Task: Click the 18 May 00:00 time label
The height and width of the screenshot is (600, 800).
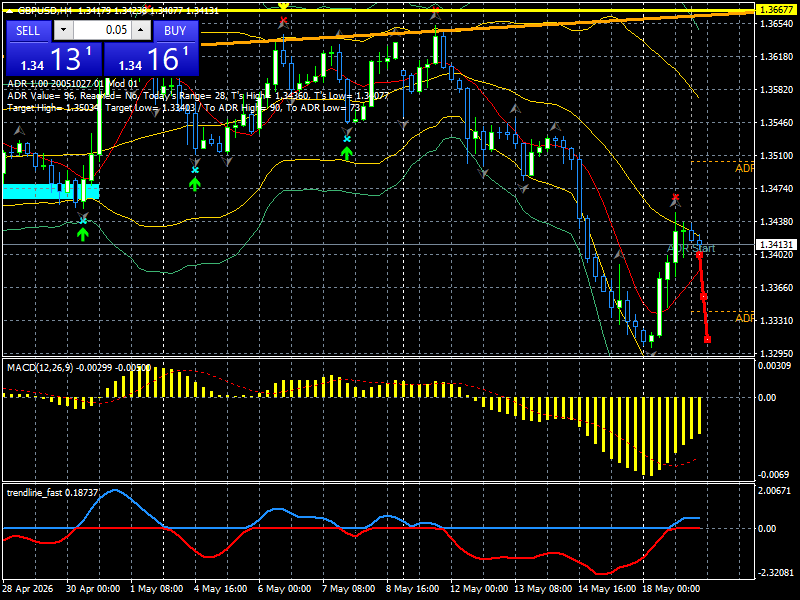Action: (x=671, y=589)
